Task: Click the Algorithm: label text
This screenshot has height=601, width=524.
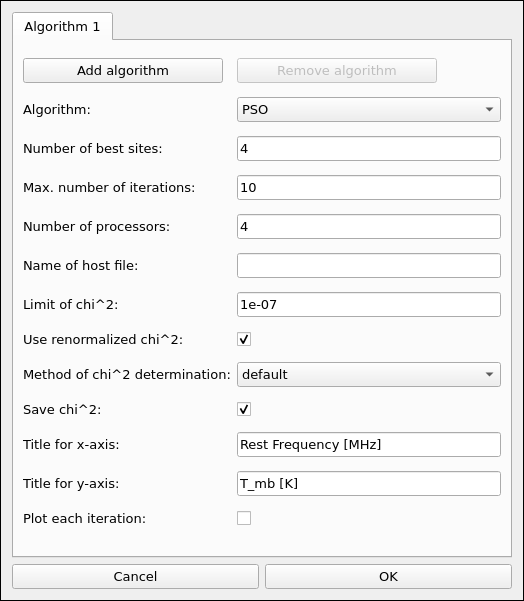Action: 57,110
